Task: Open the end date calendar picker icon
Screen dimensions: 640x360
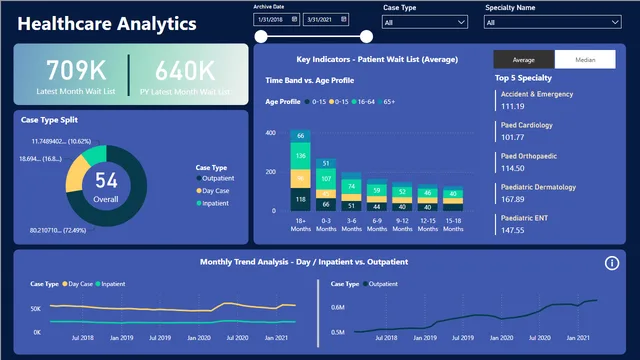Action: pos(344,19)
